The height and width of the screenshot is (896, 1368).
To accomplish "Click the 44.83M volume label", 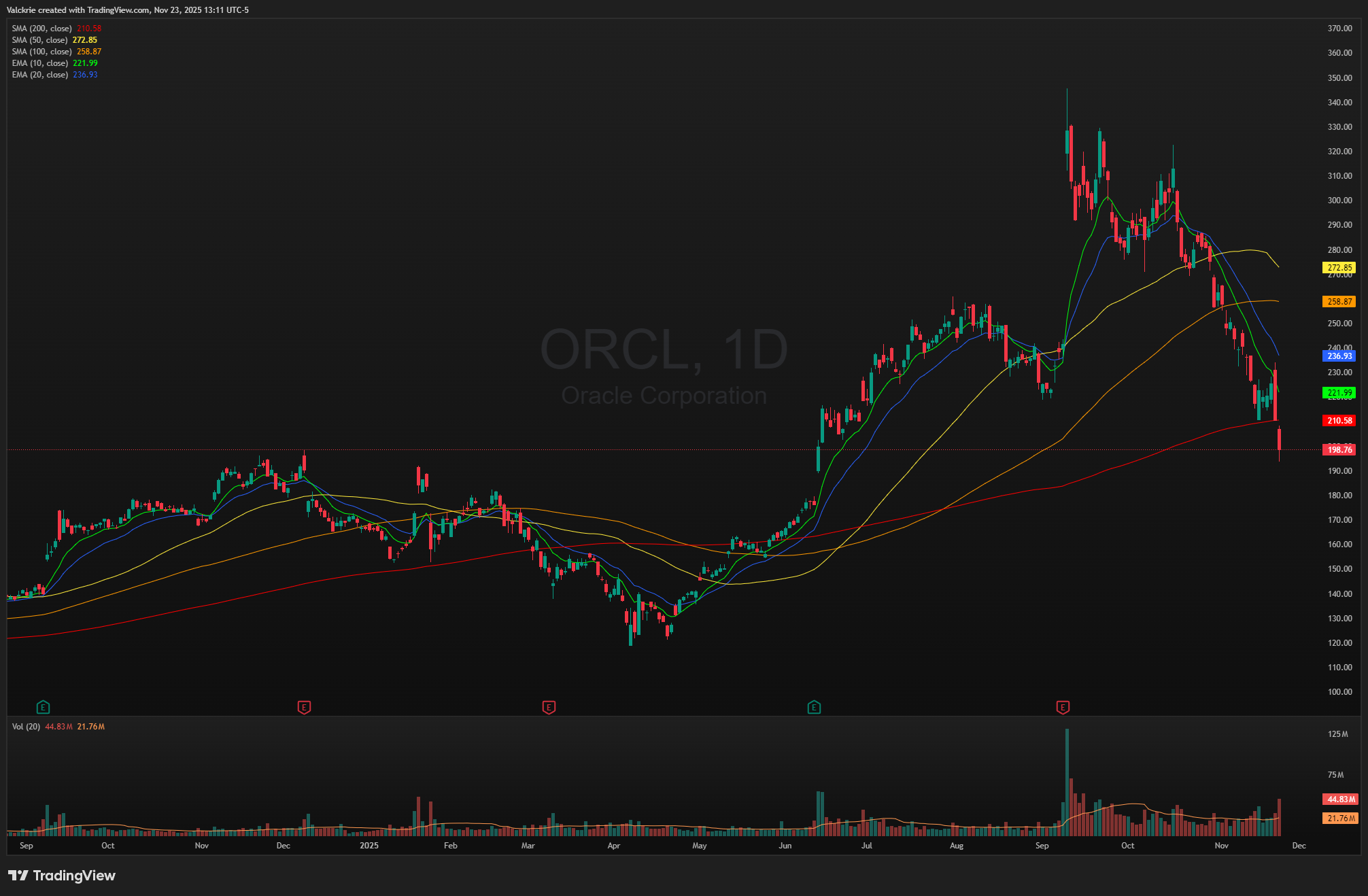I will coord(1339,799).
